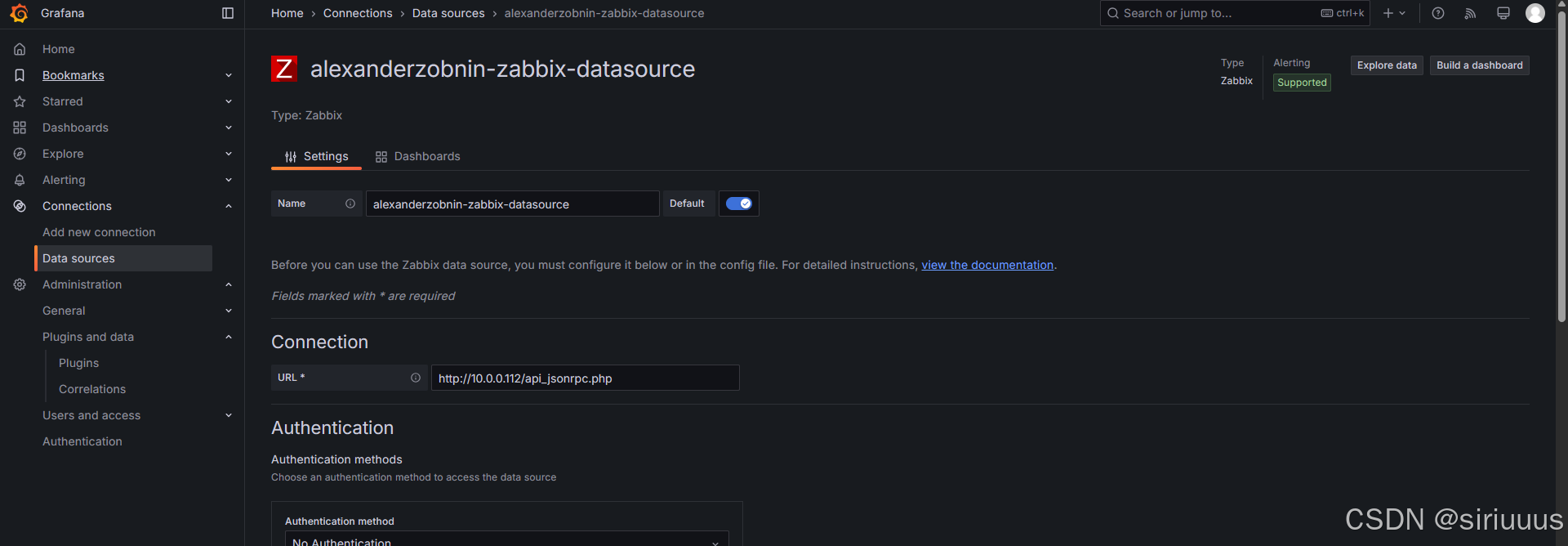1568x546 pixels.
Task: Switch to the Settings tab
Action: pyautogui.click(x=316, y=156)
